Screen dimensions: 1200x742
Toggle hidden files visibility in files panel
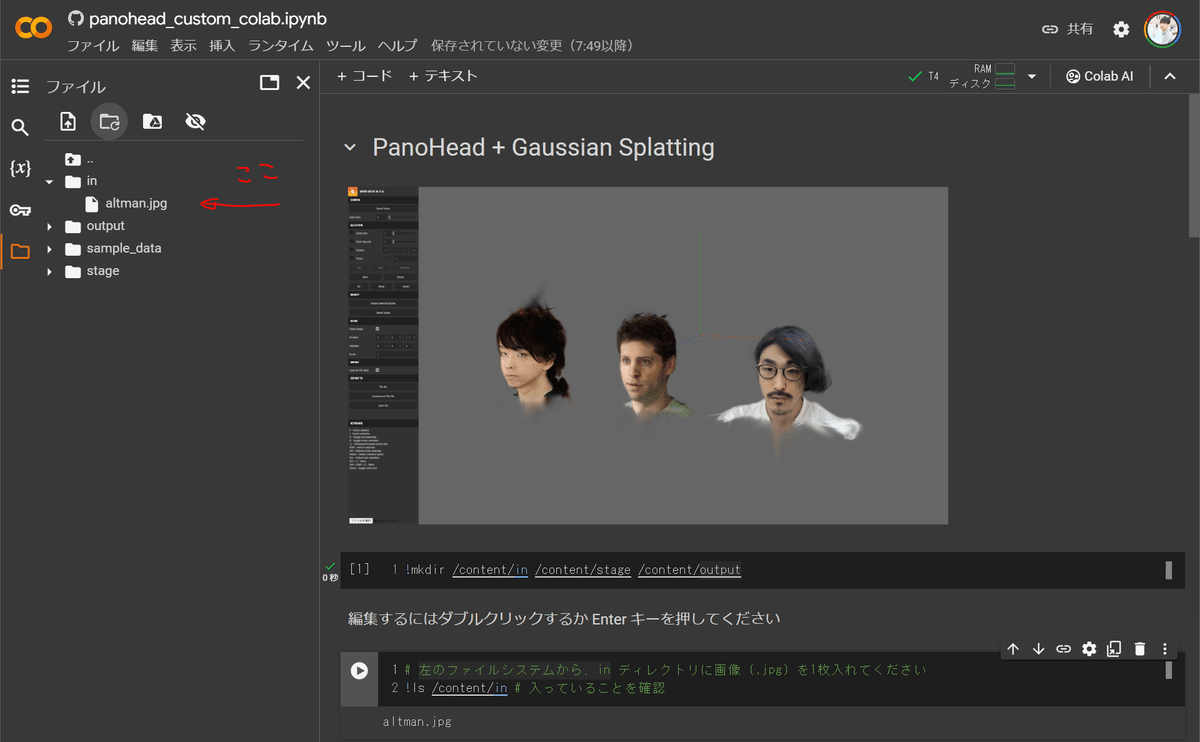(195, 121)
